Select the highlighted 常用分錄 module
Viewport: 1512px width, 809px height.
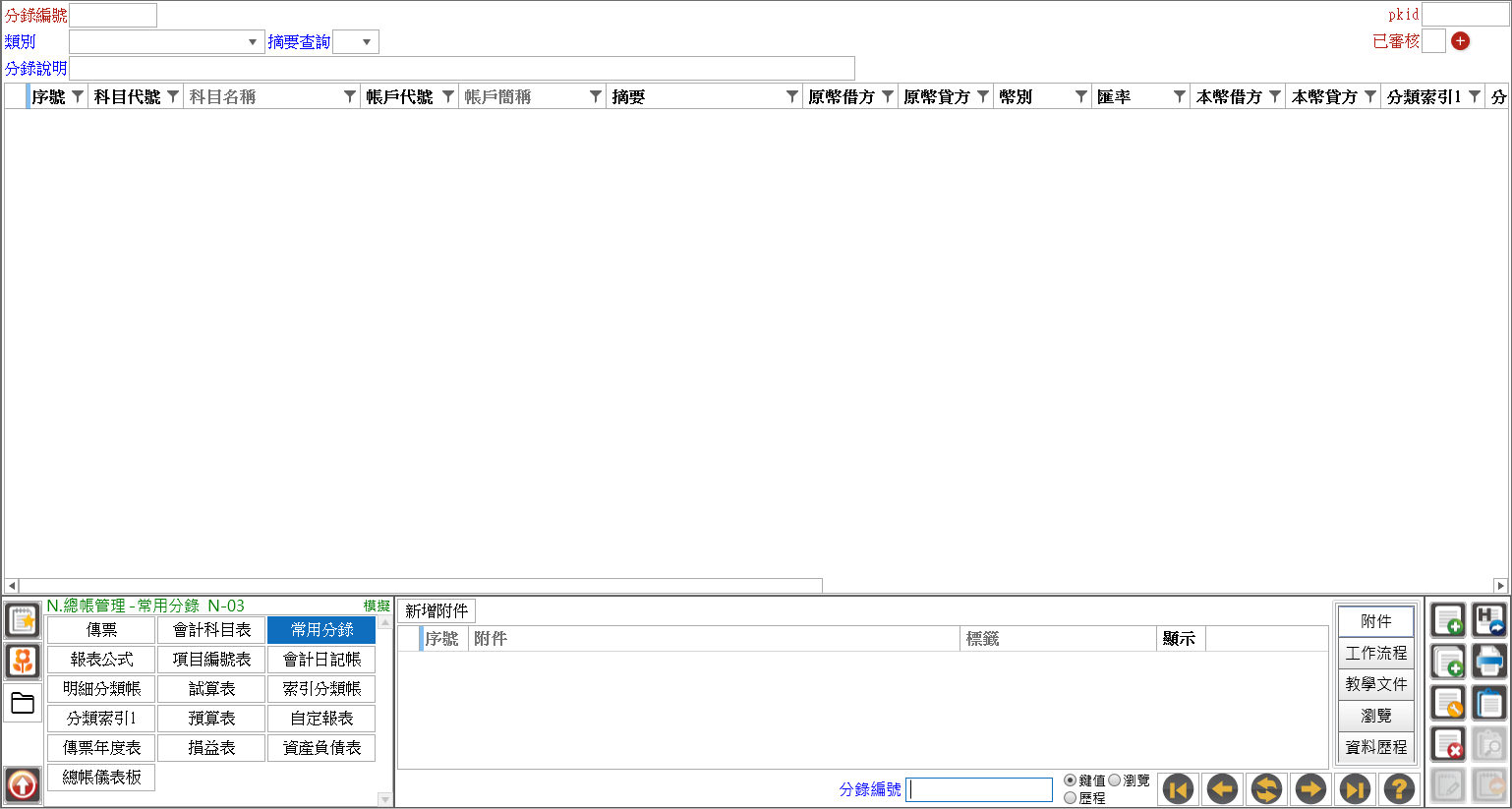pos(321,630)
